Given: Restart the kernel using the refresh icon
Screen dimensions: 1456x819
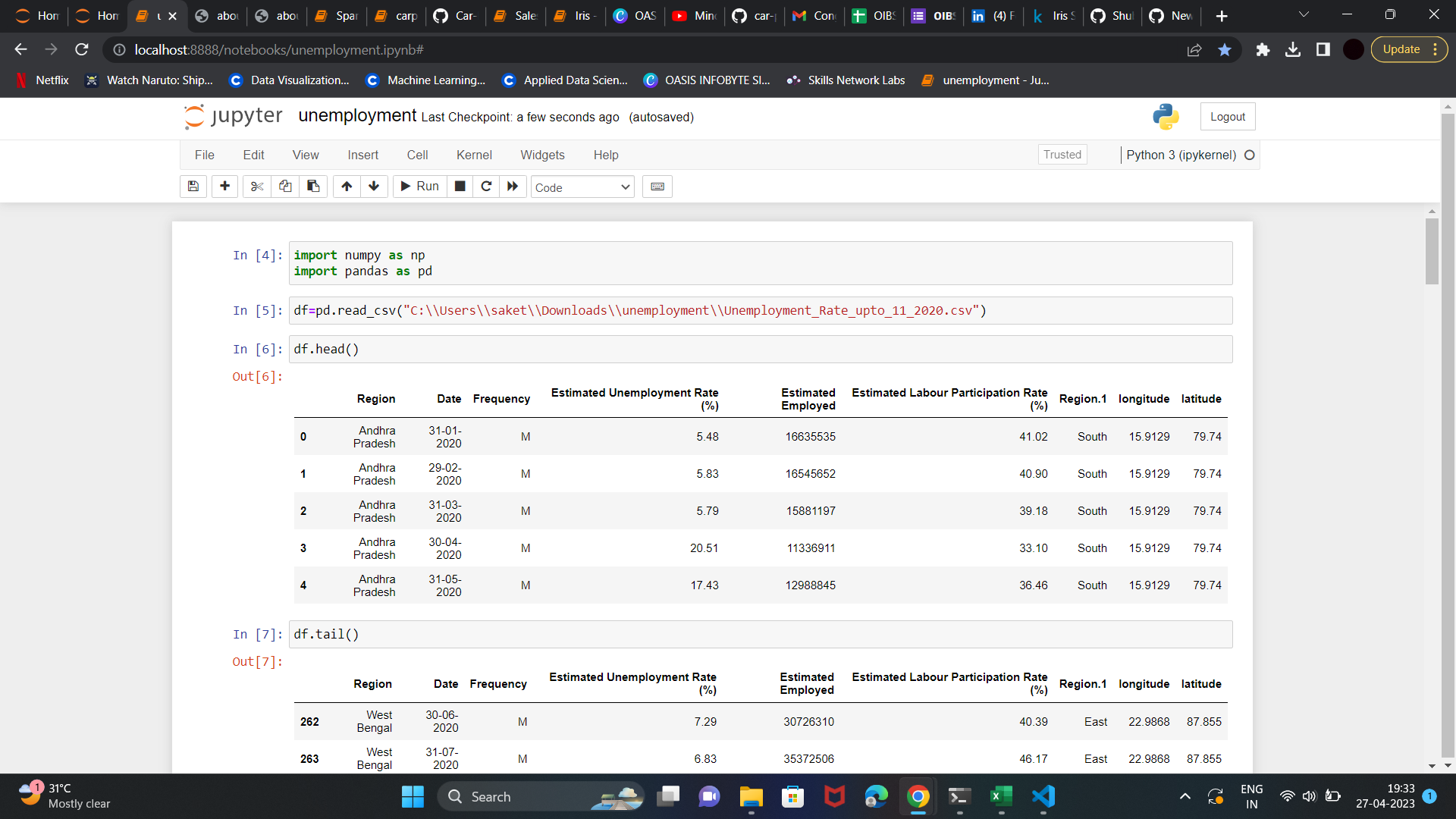Looking at the screenshot, I should (486, 187).
